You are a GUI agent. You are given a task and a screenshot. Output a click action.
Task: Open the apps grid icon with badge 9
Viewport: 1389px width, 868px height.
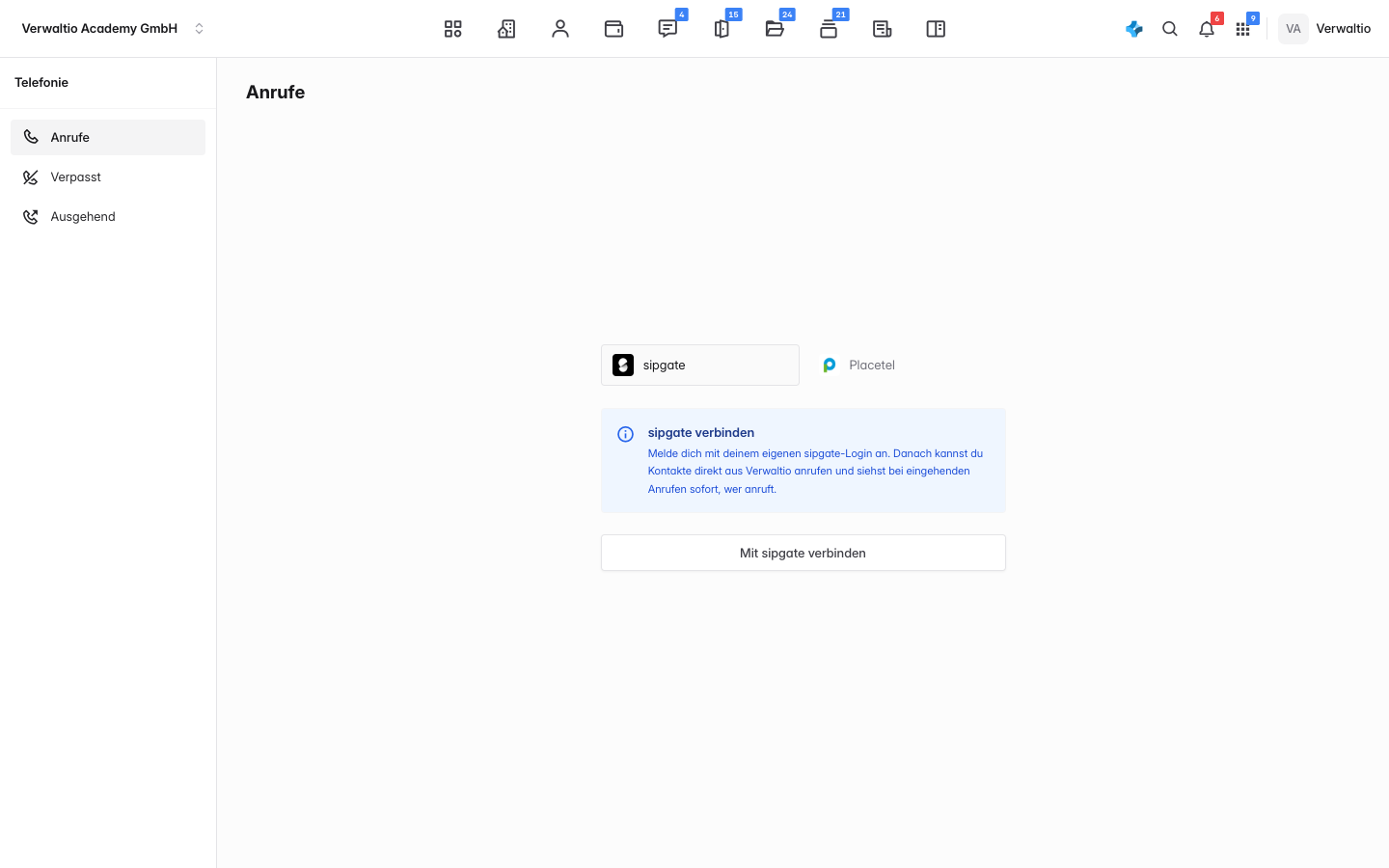click(1243, 29)
